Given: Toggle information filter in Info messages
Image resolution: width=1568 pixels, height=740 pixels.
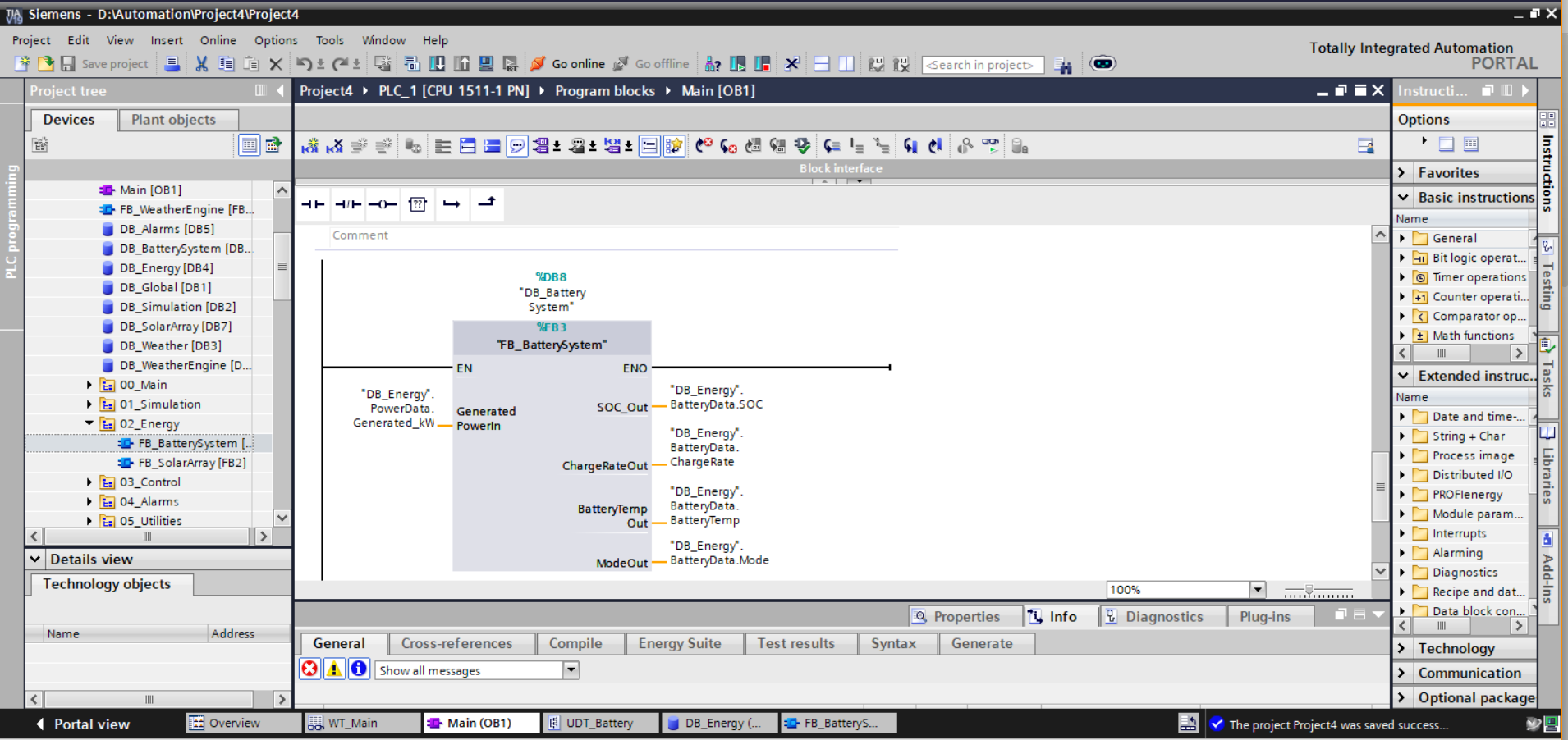Looking at the screenshot, I should [x=359, y=669].
